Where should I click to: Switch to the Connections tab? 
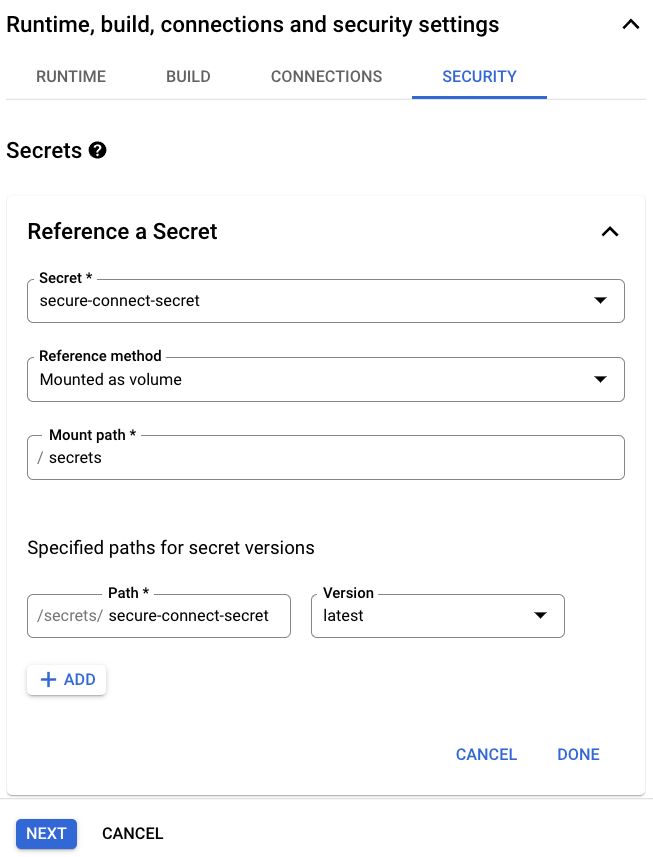(326, 76)
